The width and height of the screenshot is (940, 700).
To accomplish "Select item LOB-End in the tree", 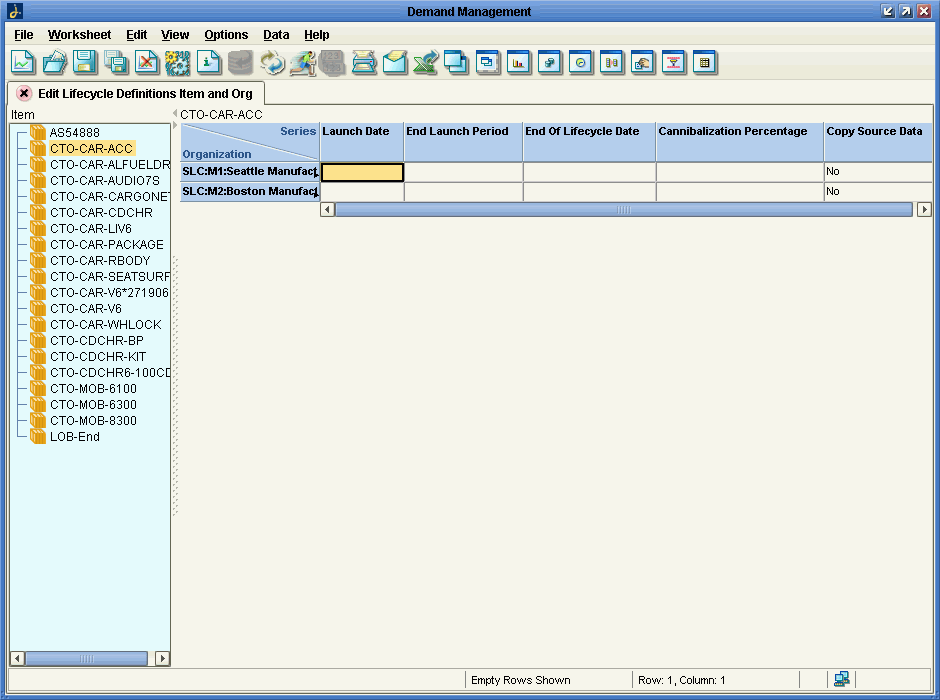I will [75, 436].
